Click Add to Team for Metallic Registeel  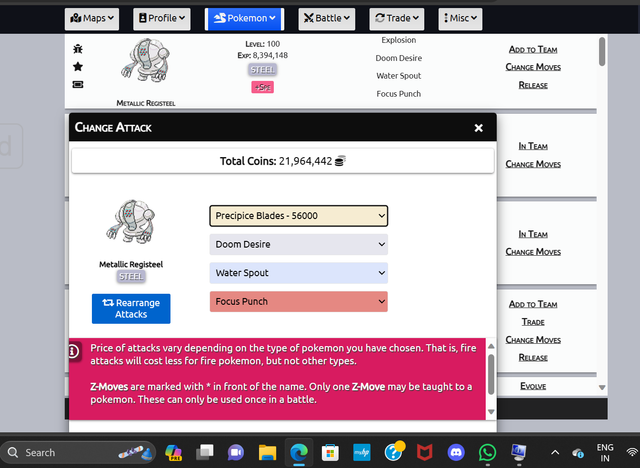[x=533, y=49]
